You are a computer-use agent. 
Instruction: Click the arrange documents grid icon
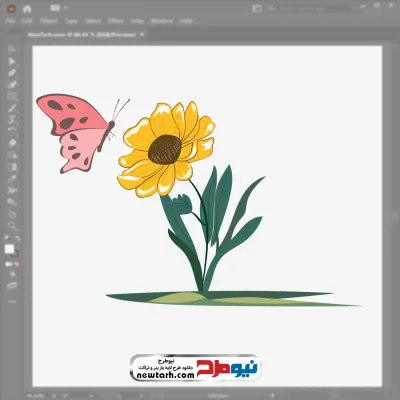click(54, 8)
